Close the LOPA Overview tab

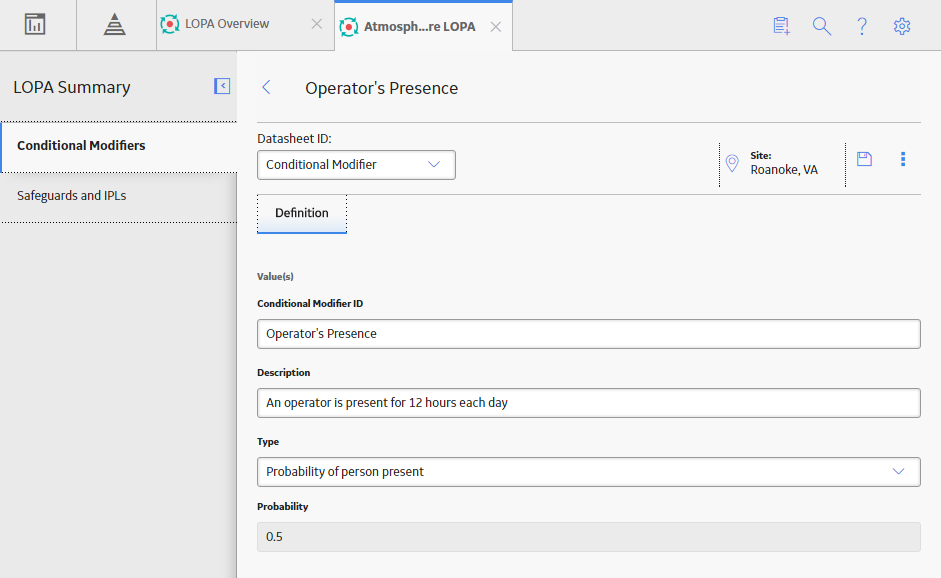[317, 24]
